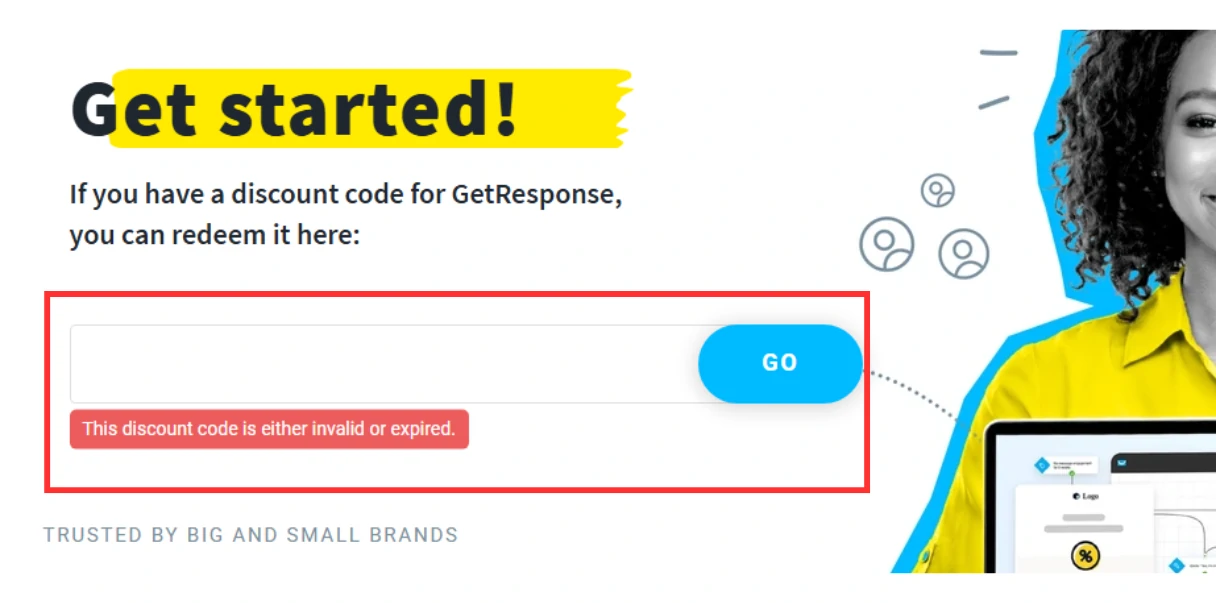
Task: Click the envelope icon in the dark header
Action: (x=1122, y=463)
